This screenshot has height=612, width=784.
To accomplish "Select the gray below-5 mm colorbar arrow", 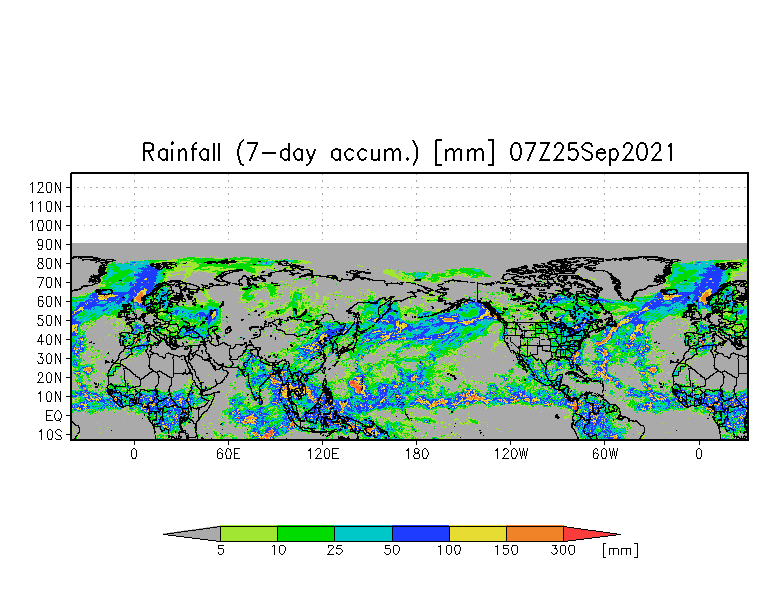I will click(192, 534).
